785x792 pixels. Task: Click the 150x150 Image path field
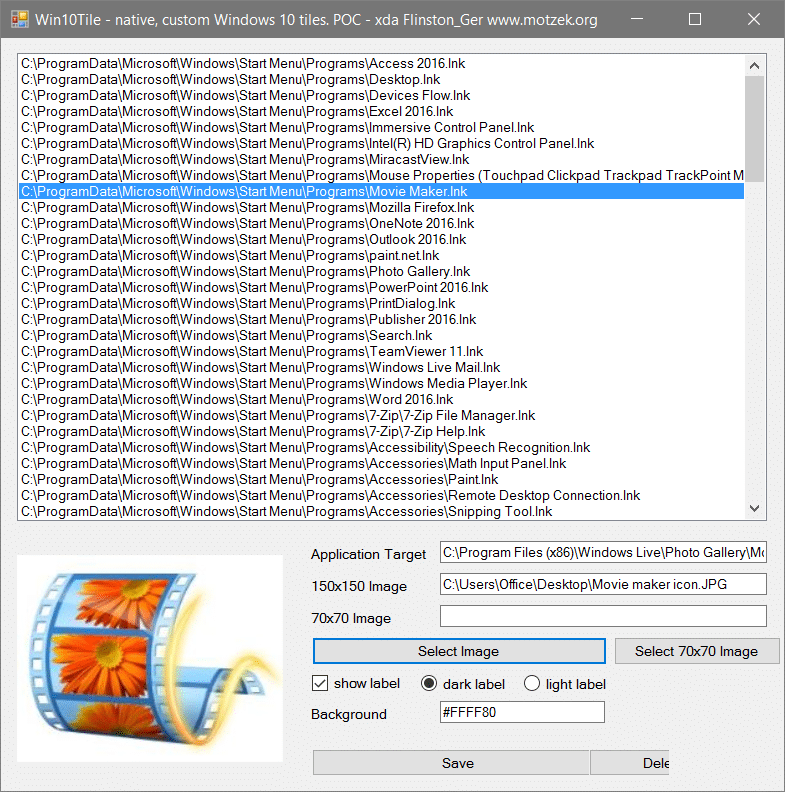[x=603, y=584]
